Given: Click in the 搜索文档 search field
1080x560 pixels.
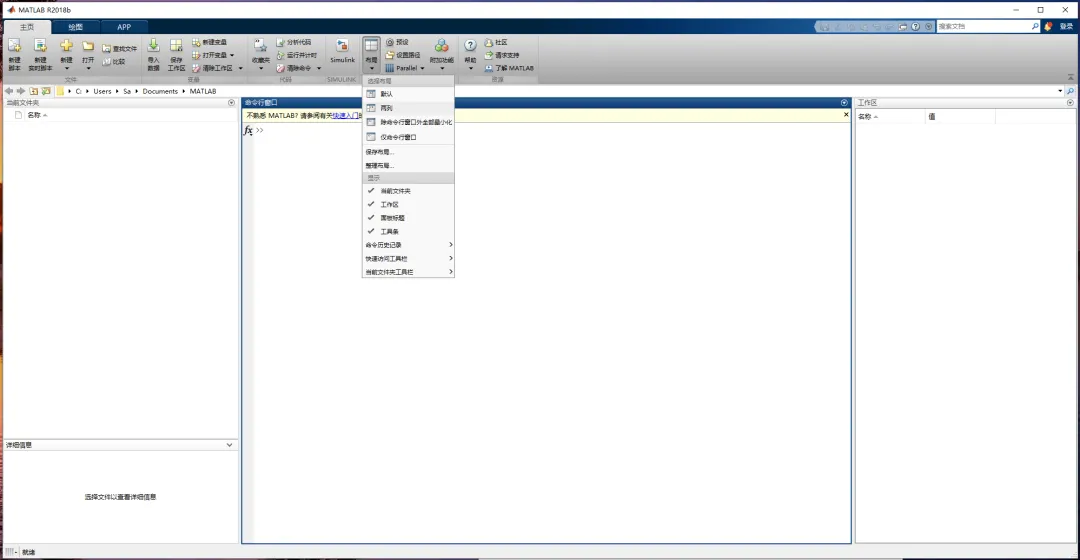Looking at the screenshot, I should coord(988,26).
